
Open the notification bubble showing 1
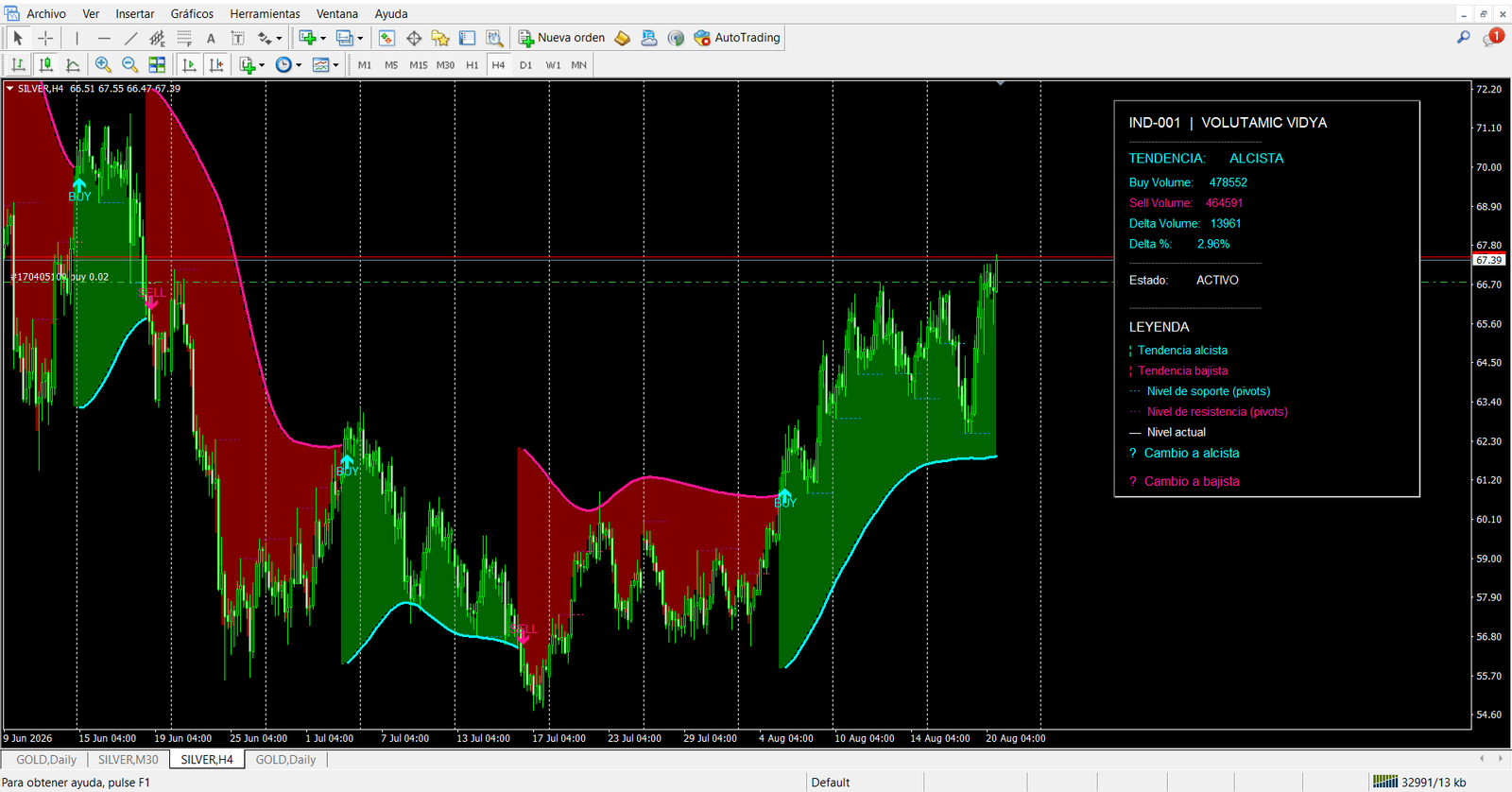[x=1493, y=37]
